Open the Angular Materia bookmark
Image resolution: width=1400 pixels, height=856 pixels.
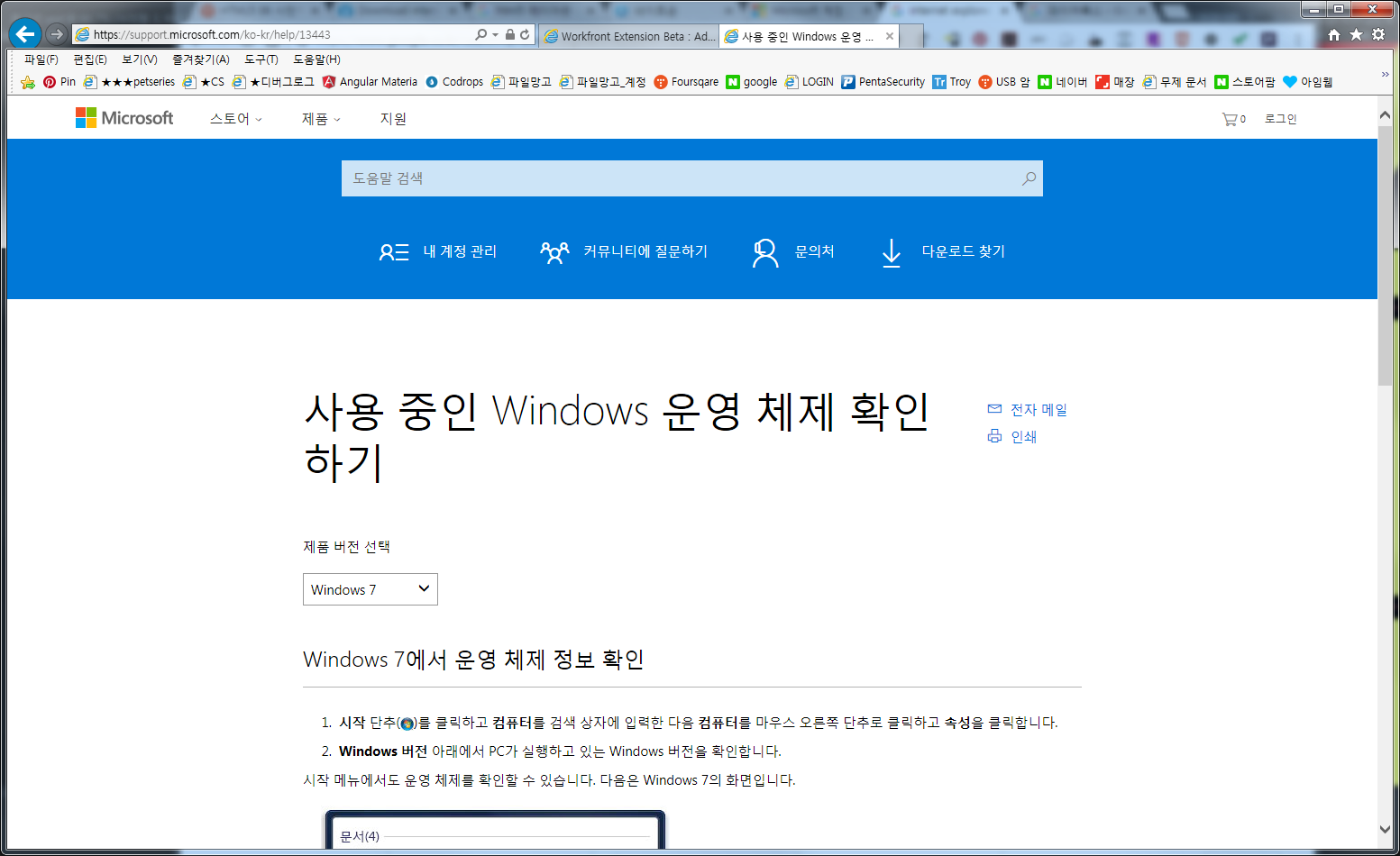tap(370, 82)
